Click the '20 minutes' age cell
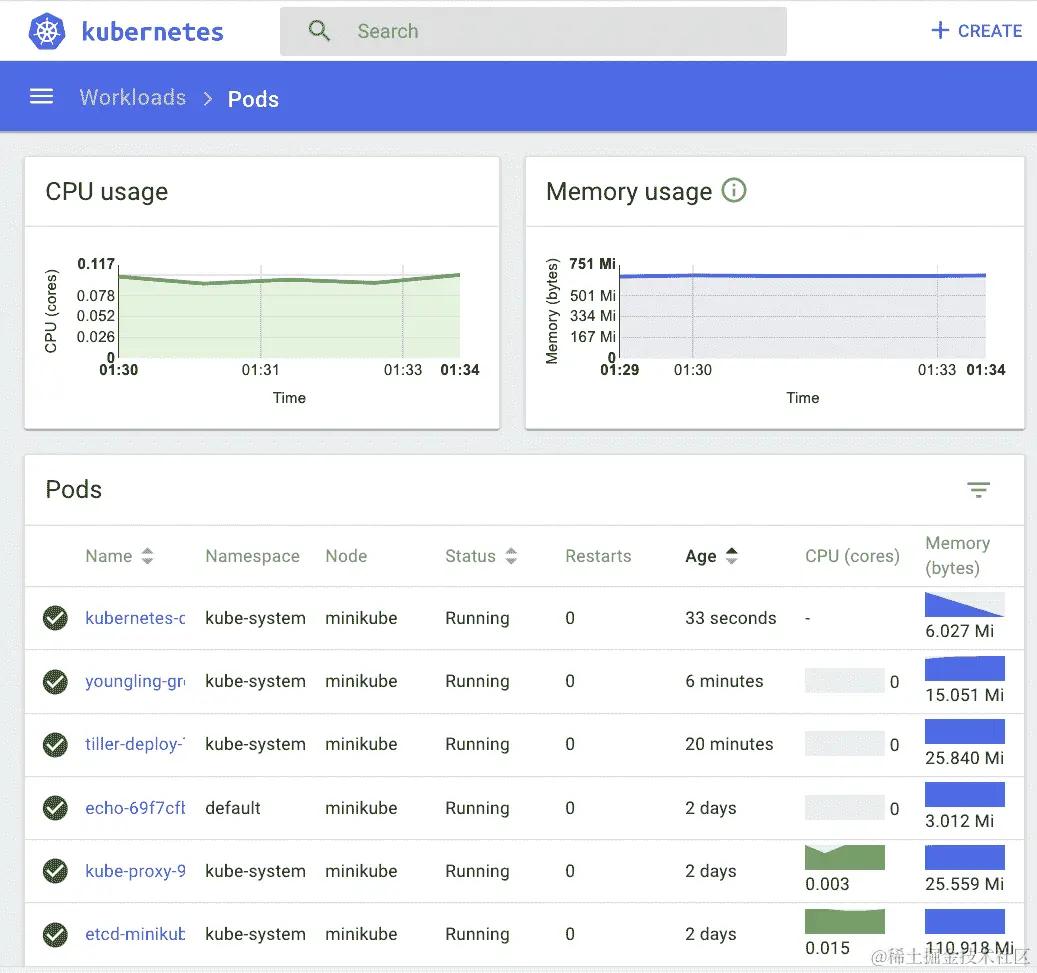The height and width of the screenshot is (973, 1037). [729, 744]
